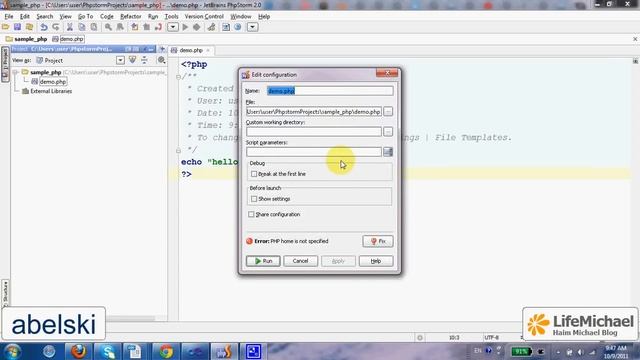This screenshot has width=640, height=360.
Task: Open the Version Control menu
Action: [x=204, y=16]
